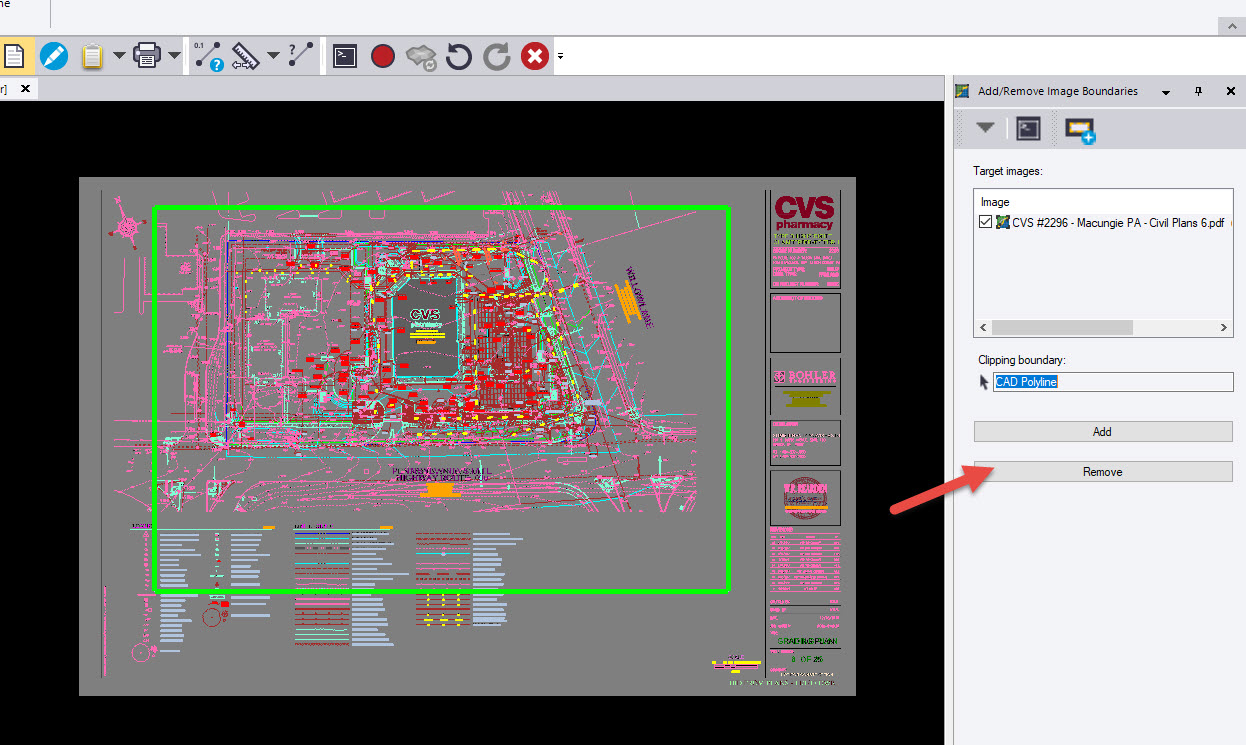Click the Add/Remove Image Boundaries panel title icon

(x=963, y=91)
